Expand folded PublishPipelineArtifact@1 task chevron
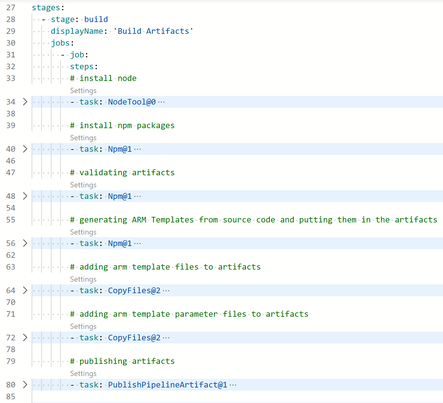The width and height of the screenshot is (443, 403). 25,385
